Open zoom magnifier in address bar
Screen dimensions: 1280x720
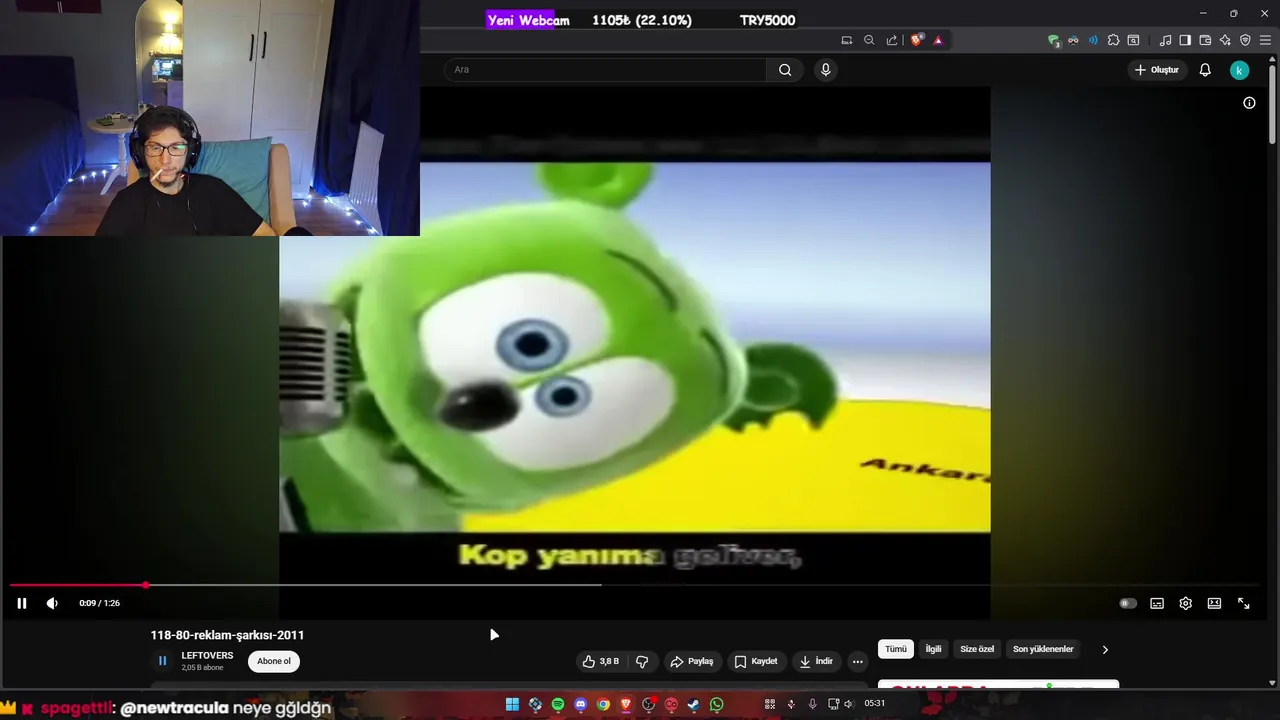coord(869,40)
